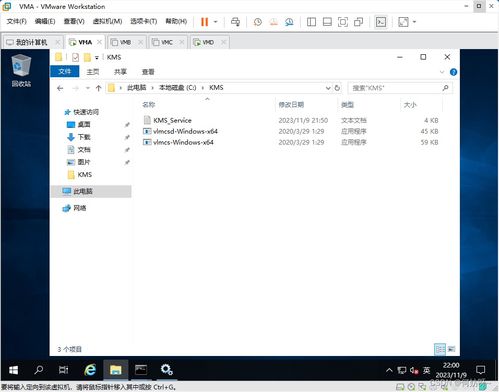The width and height of the screenshot is (499, 392).
Task: Switch to the VMD tab
Action: pyautogui.click(x=209, y=42)
